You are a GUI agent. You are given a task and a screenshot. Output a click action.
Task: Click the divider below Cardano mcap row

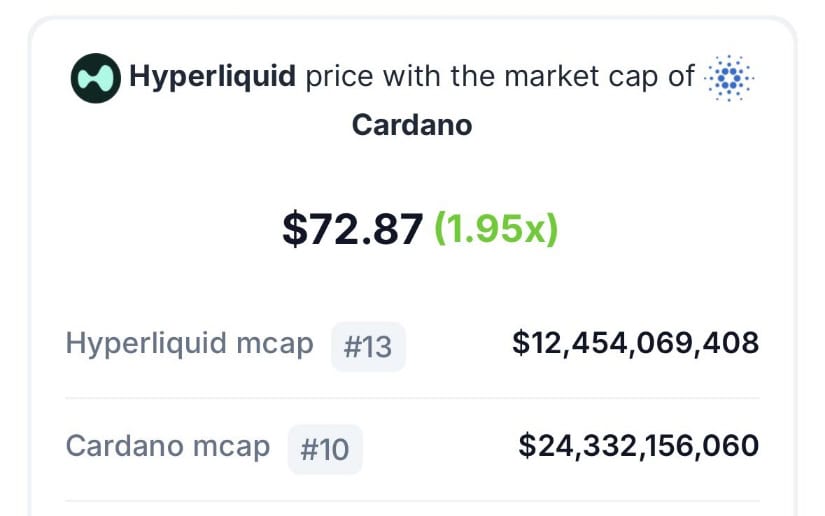pos(412,501)
